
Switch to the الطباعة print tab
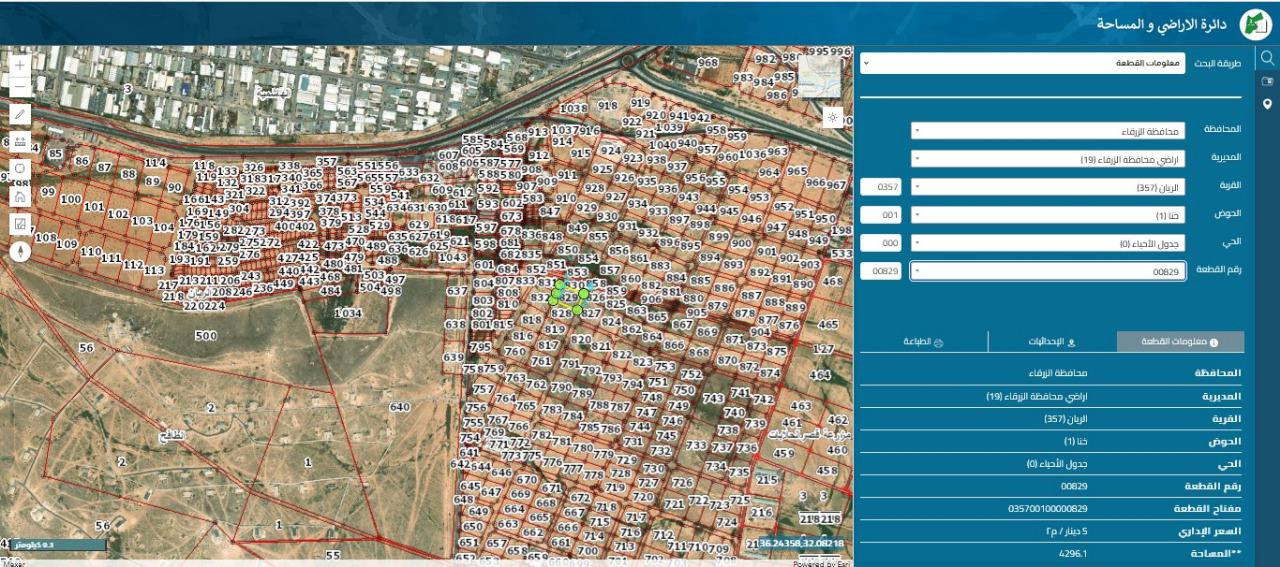point(923,342)
